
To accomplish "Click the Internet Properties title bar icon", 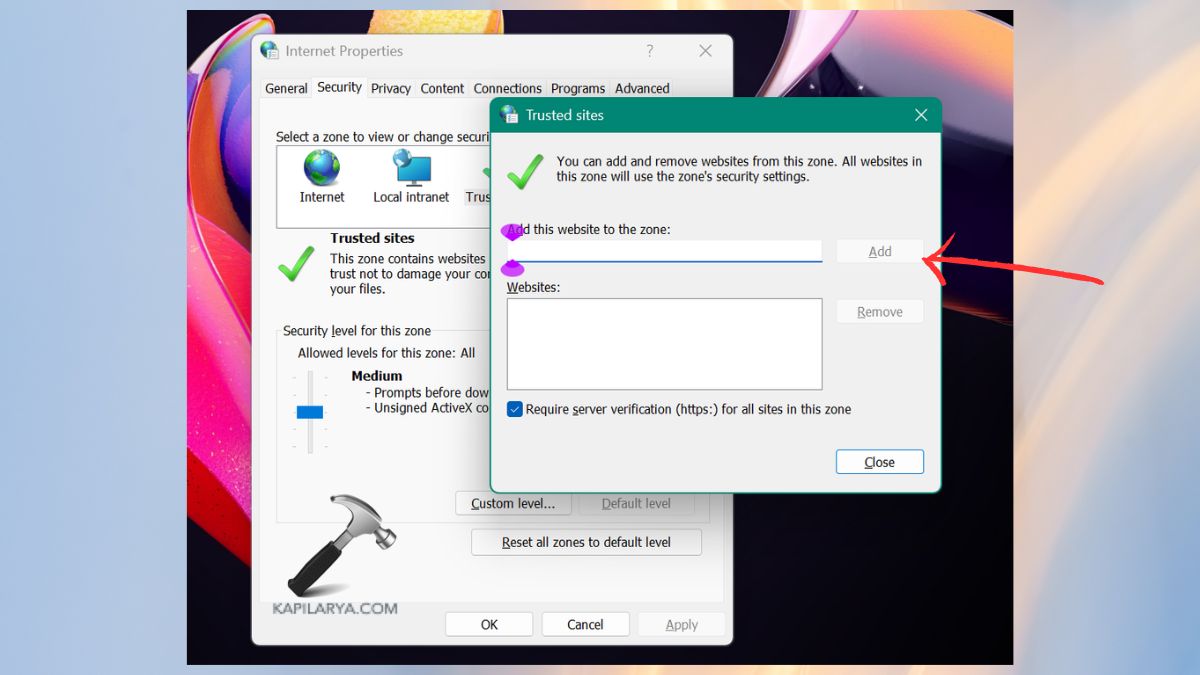I will (x=268, y=50).
